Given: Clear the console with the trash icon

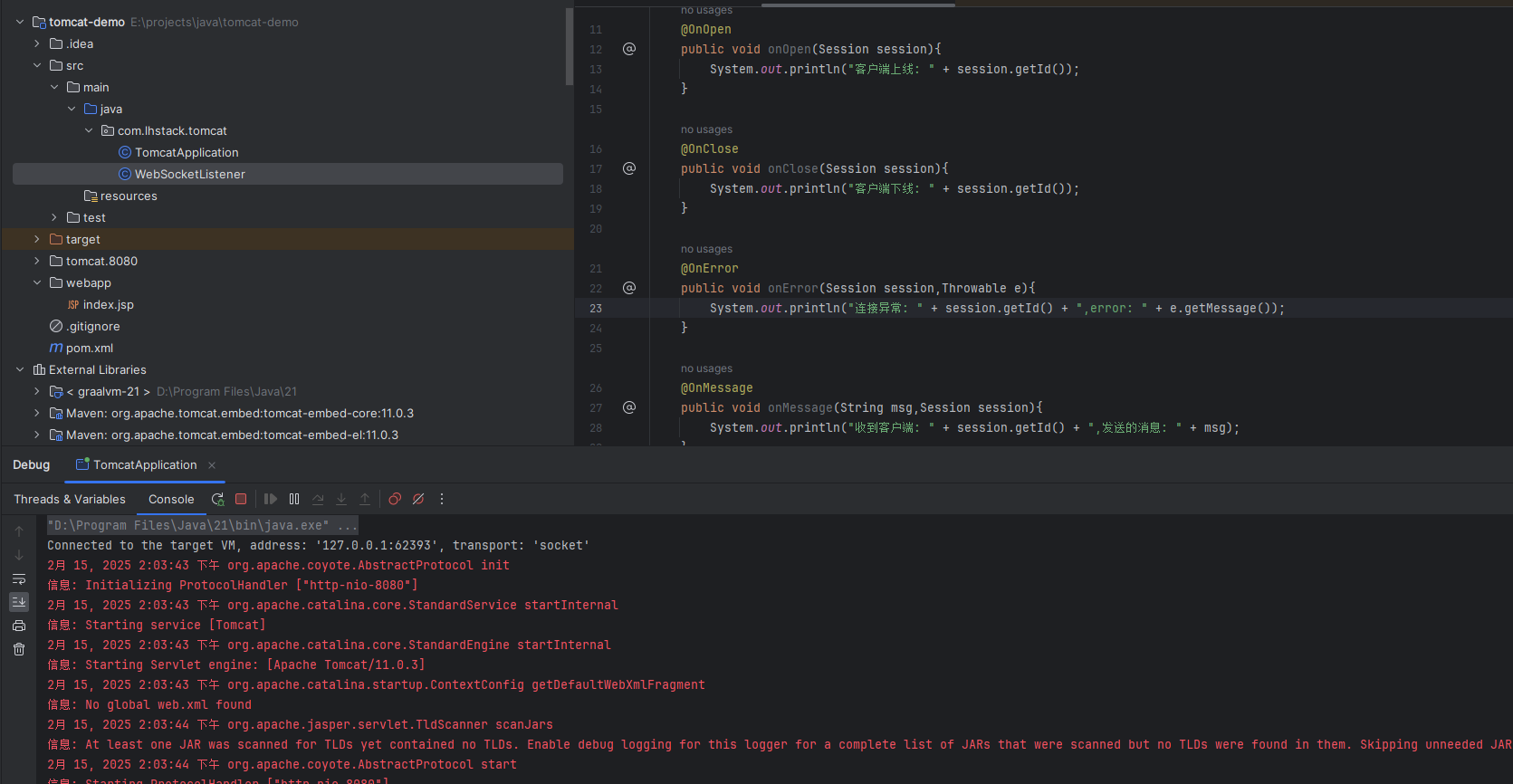Looking at the screenshot, I should (x=19, y=649).
